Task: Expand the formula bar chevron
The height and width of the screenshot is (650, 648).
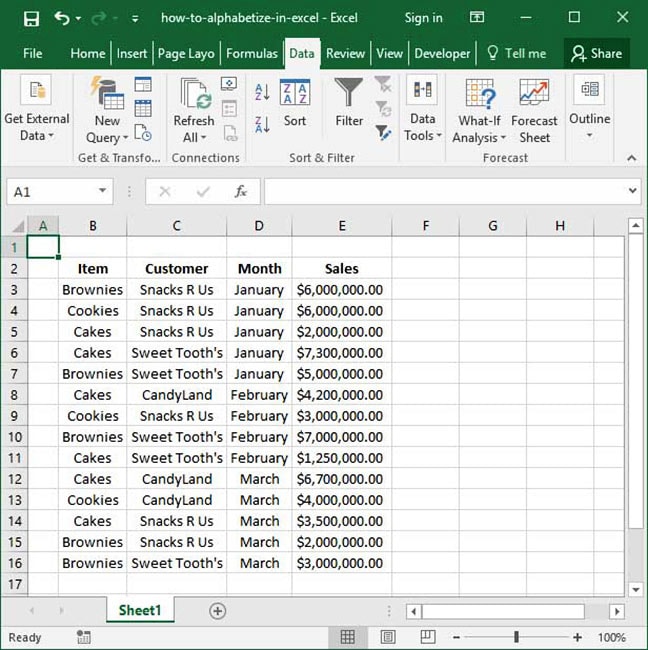Action: pyautogui.click(x=632, y=191)
